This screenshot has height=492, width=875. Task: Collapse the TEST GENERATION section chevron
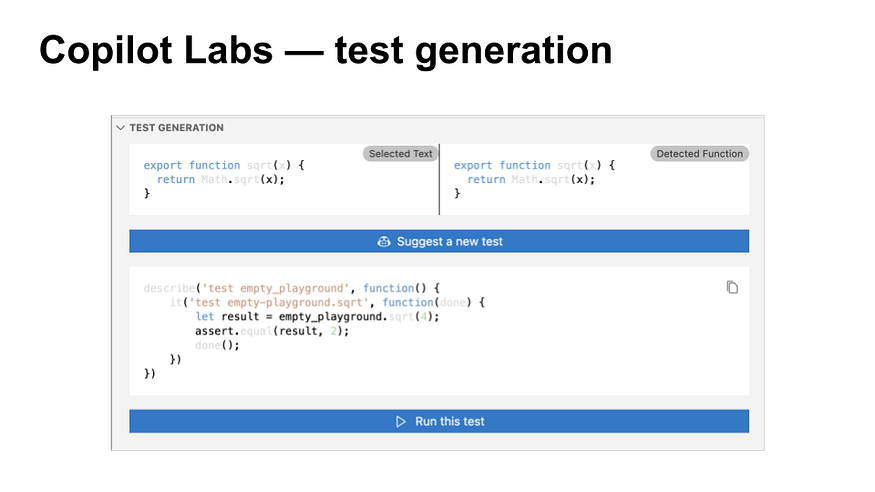[x=120, y=128]
